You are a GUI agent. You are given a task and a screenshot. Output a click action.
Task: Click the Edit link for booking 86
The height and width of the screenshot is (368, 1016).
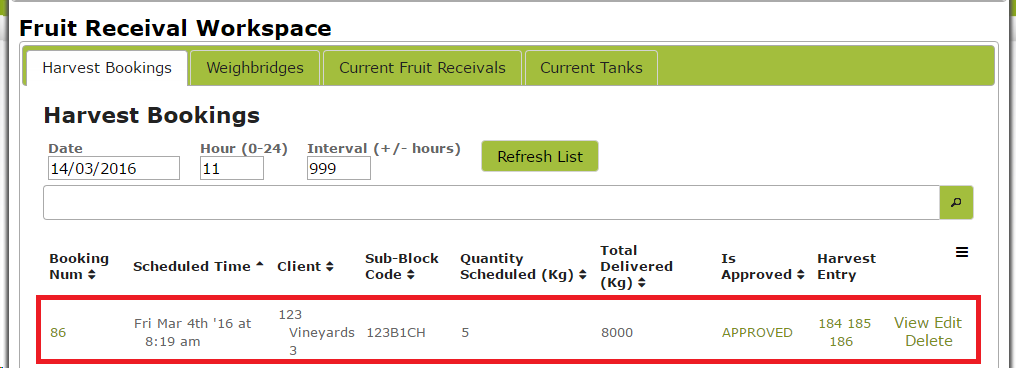947,323
